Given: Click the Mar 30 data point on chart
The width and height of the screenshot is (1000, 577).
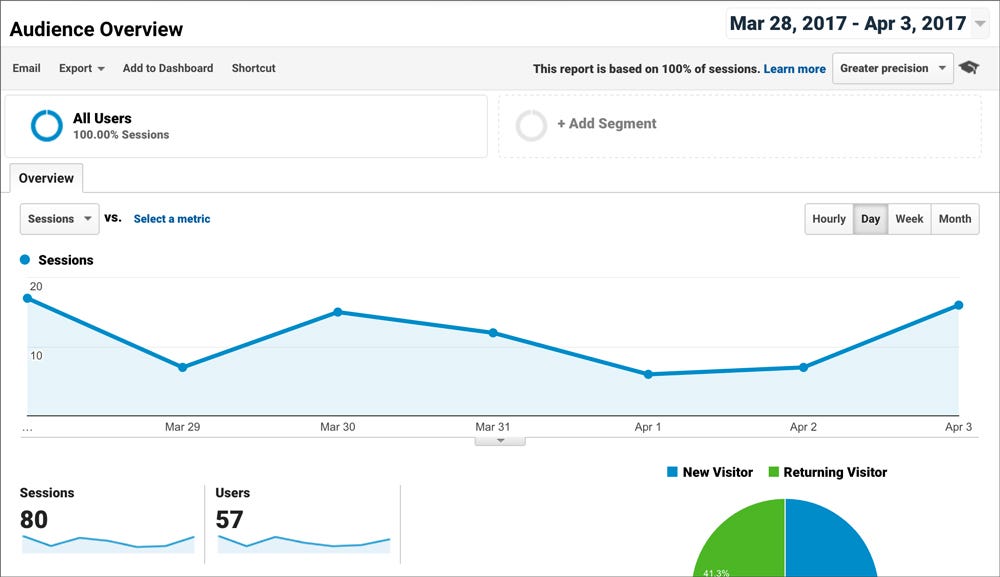Looking at the screenshot, I should 338,312.
